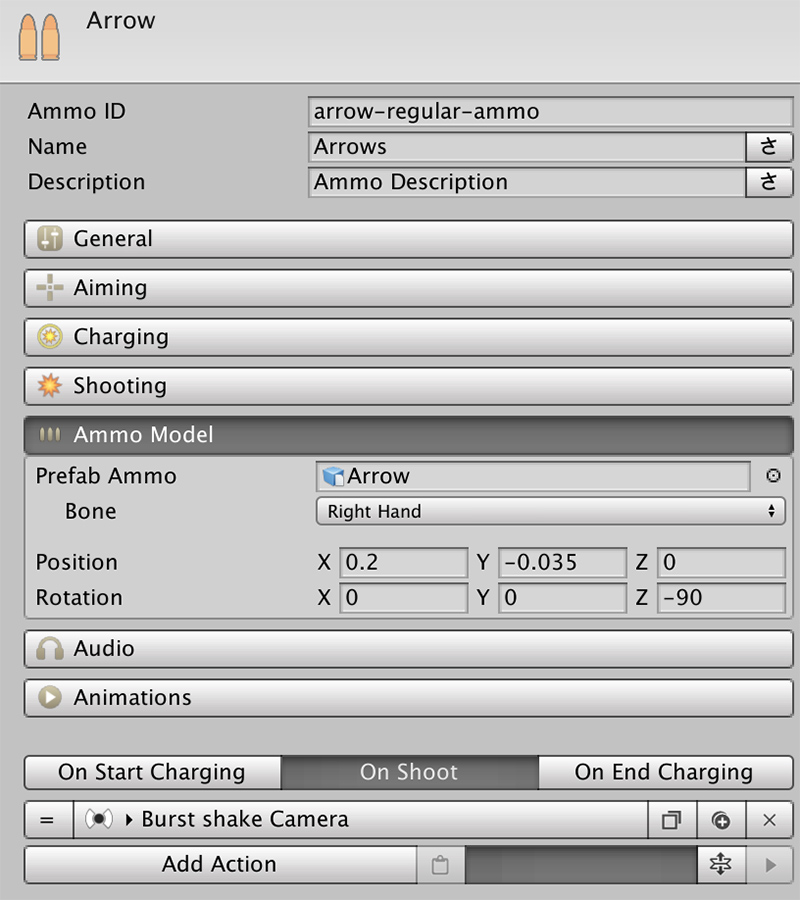This screenshot has height=900, width=800.
Task: Expand the Burst shake Camera action
Action: click(129, 820)
